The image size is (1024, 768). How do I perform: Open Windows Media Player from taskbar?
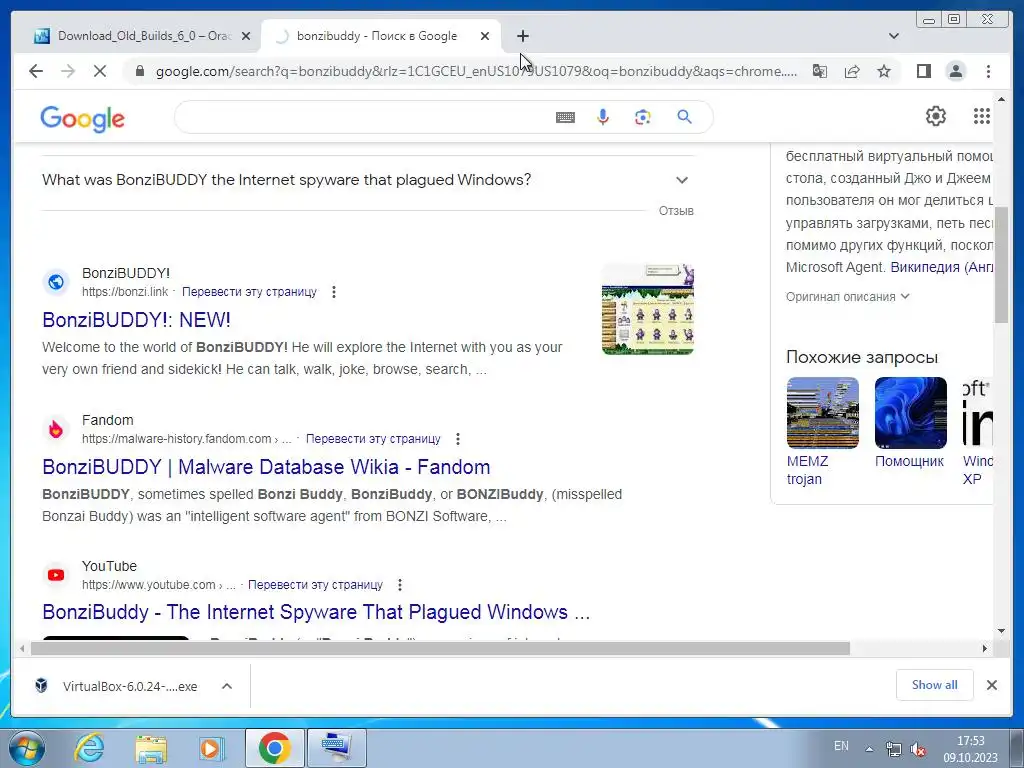tap(212, 748)
